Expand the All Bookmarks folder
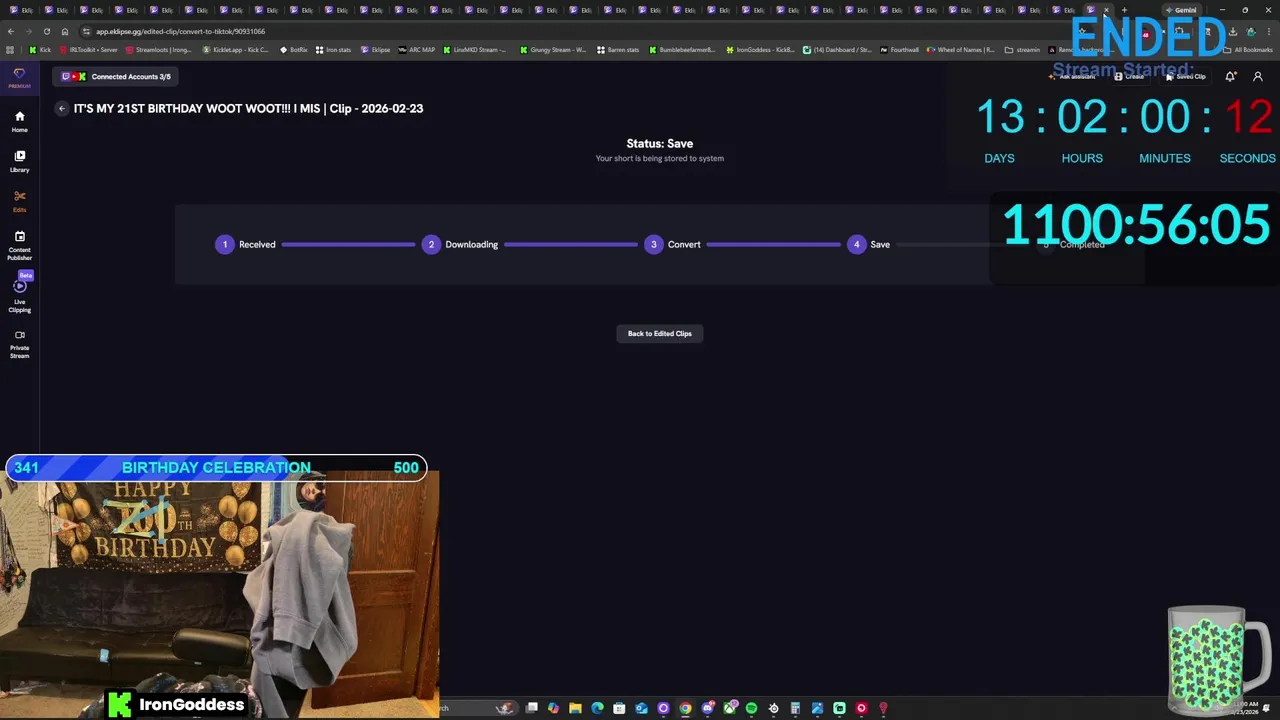This screenshot has width=1280, height=720. coord(1249,49)
